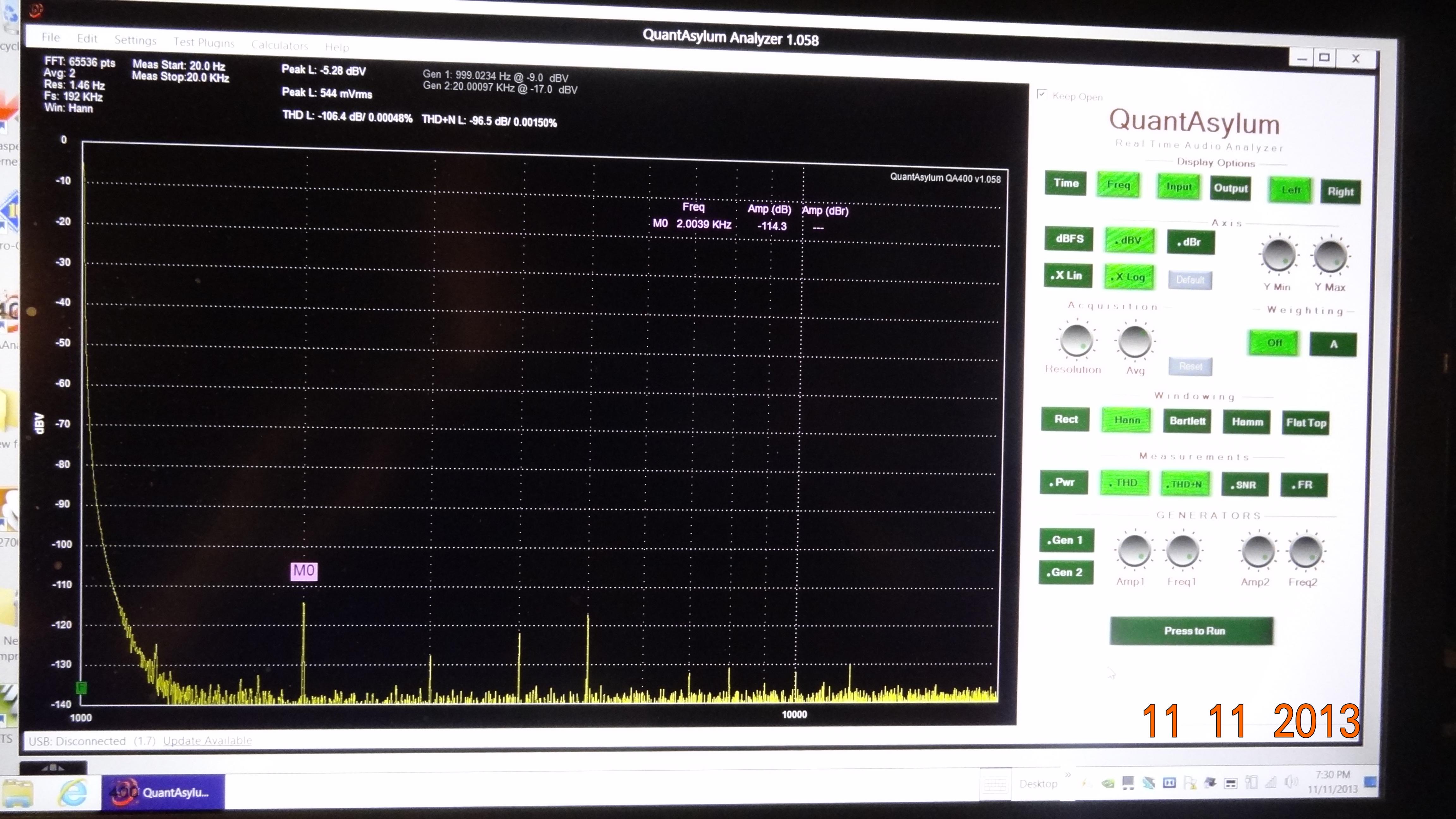Screen dimensions: 1456x819
Task: Click the green marker on the Y axis
Action: 82,688
